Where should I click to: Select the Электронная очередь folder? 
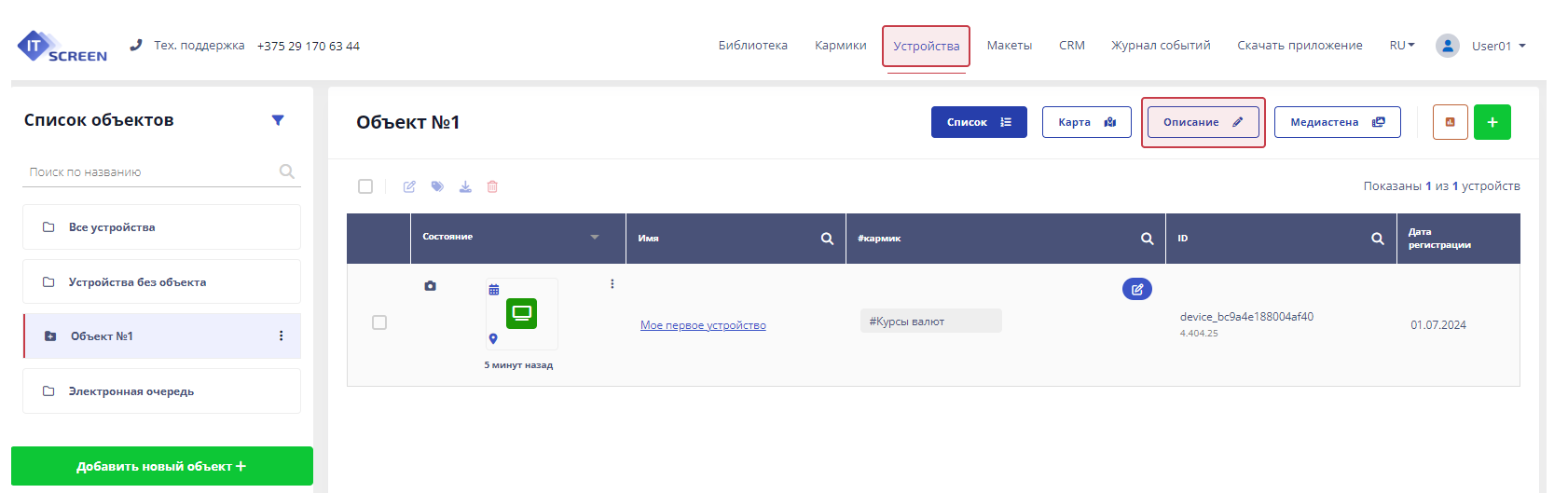coord(131,391)
